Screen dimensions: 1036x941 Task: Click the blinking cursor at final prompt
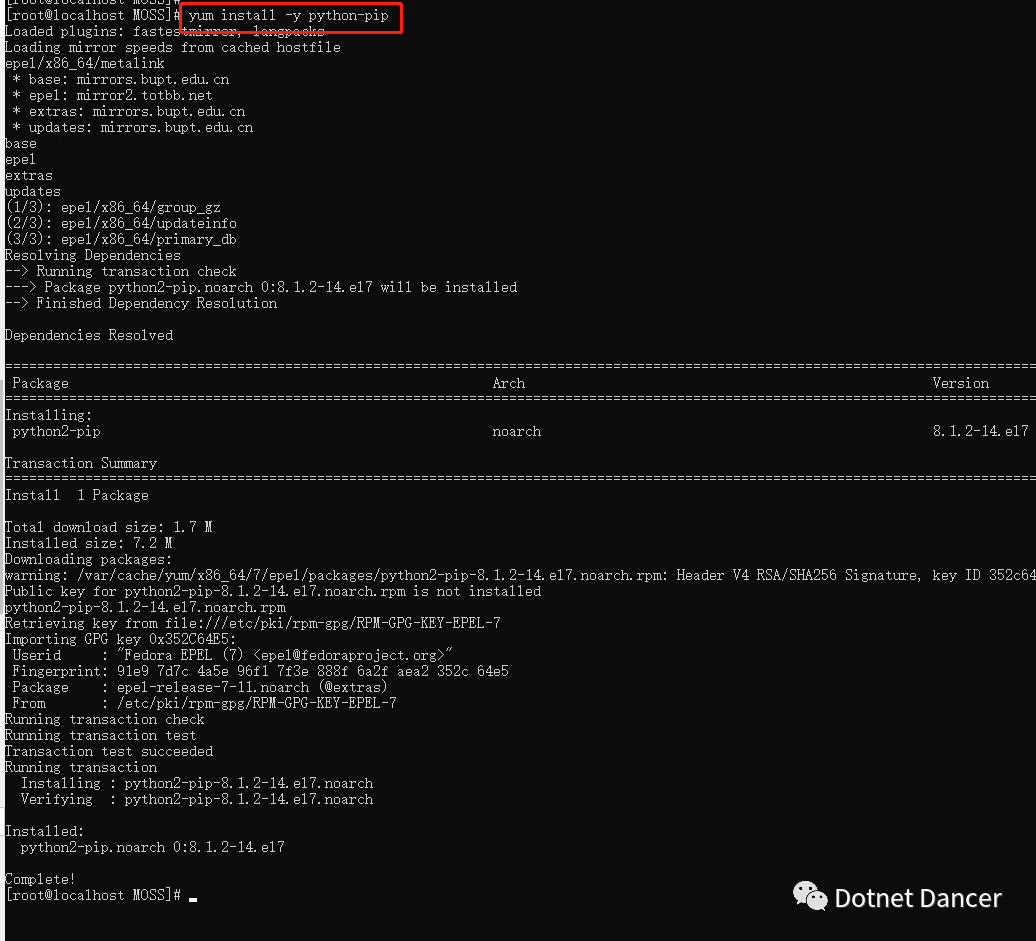[193, 899]
